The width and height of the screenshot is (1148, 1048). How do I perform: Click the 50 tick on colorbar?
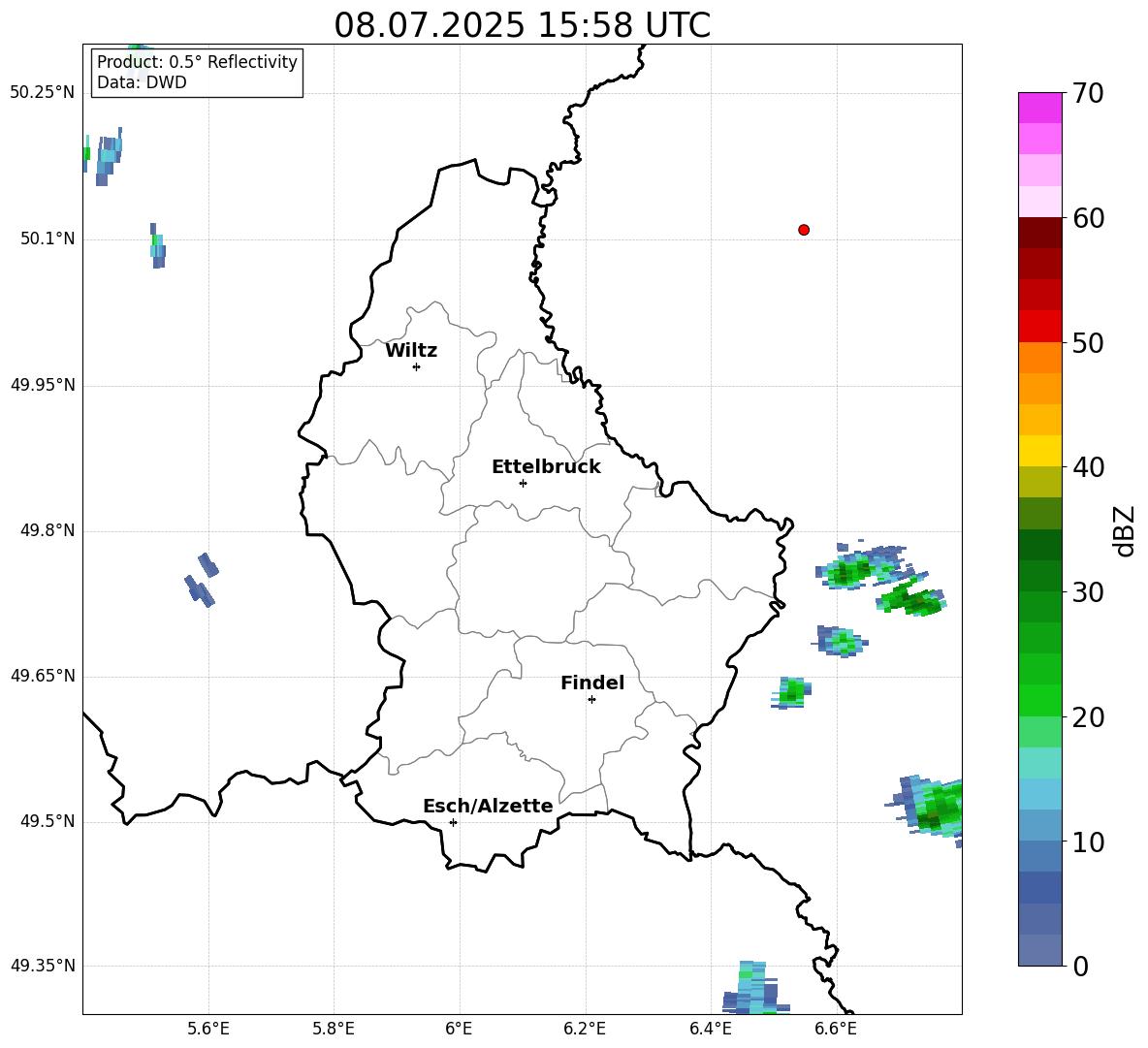[1088, 342]
